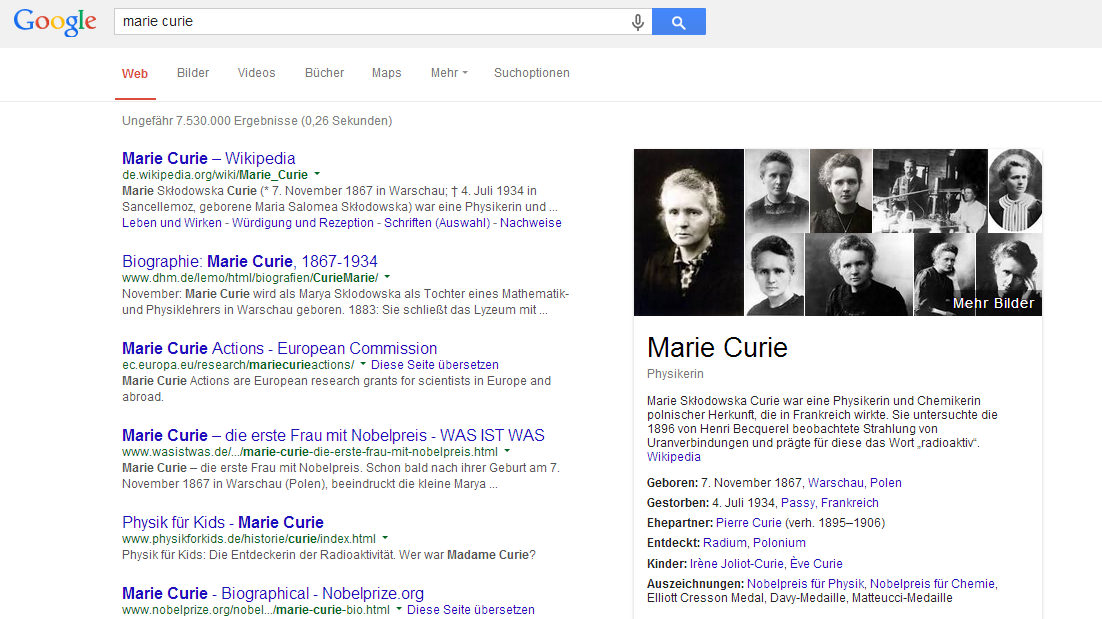Click the blue magnifier search button

[x=679, y=22]
